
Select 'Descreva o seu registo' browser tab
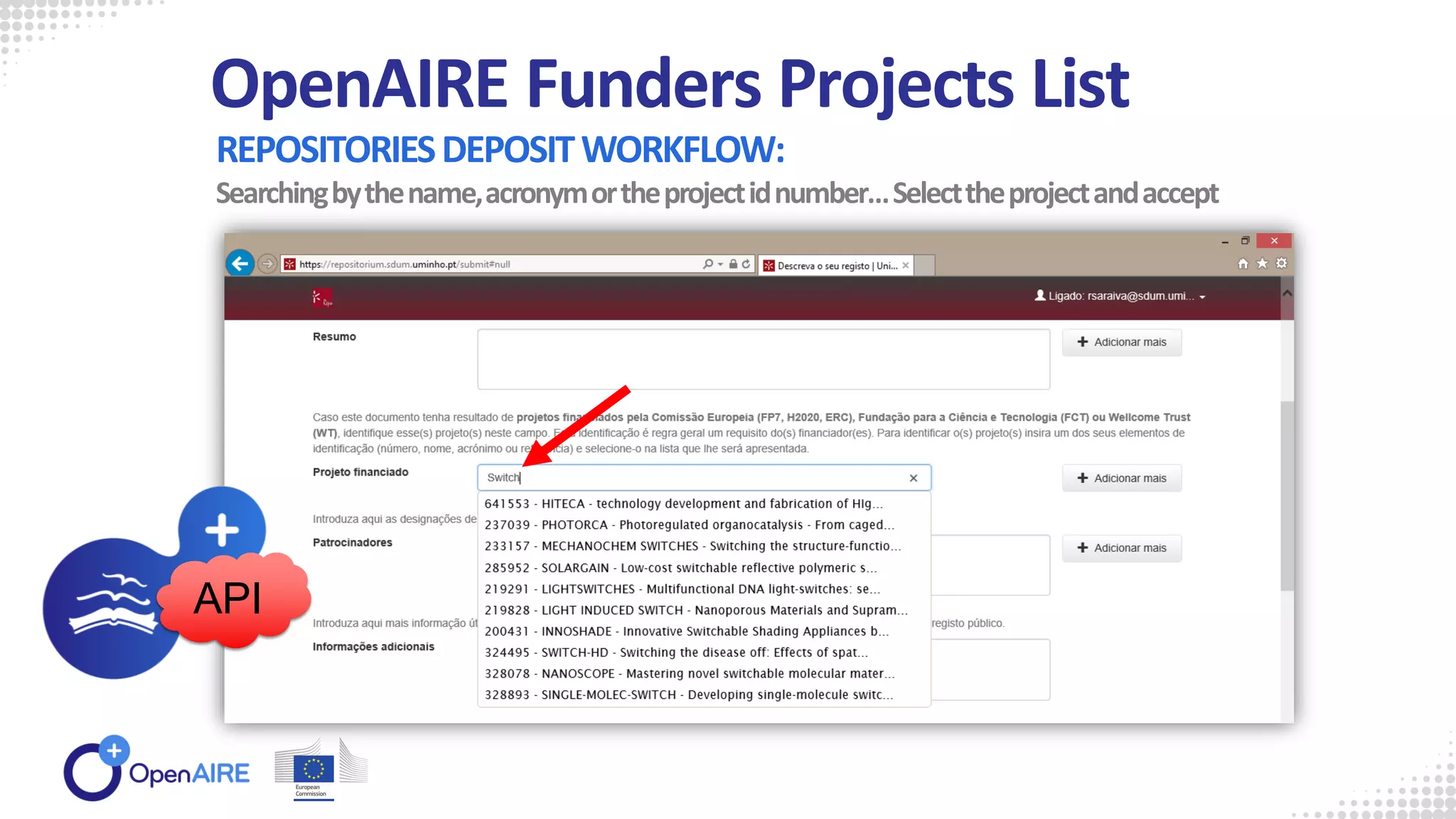tap(835, 265)
